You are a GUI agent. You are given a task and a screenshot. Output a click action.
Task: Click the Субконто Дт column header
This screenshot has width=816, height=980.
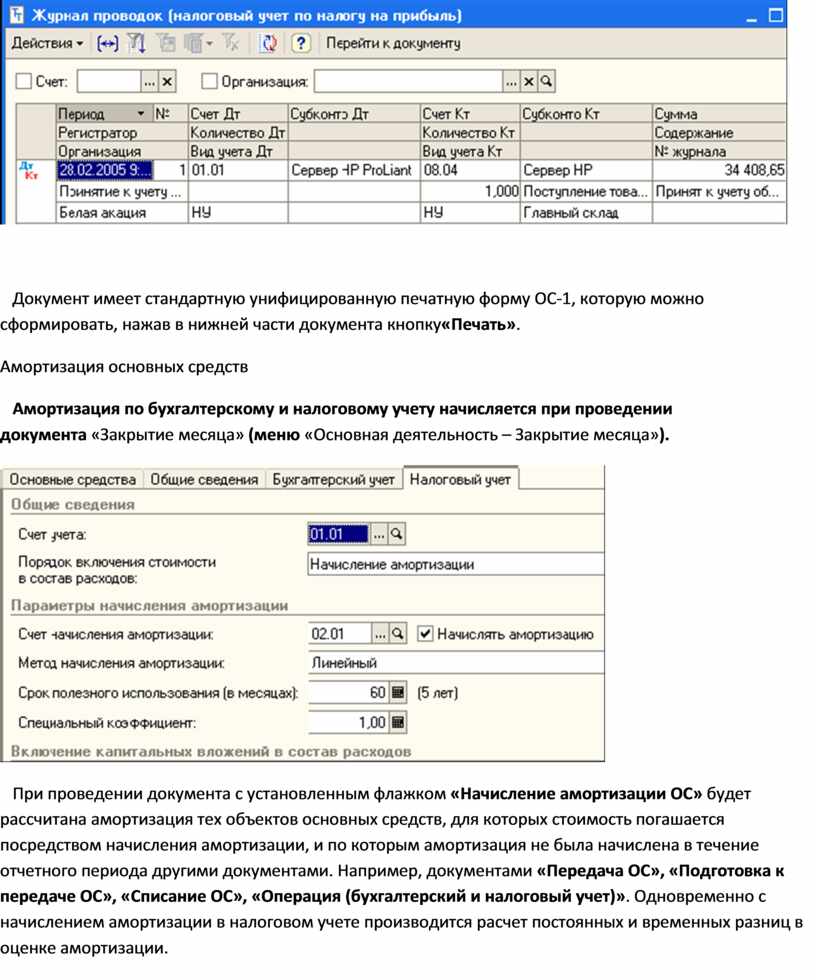(x=354, y=114)
